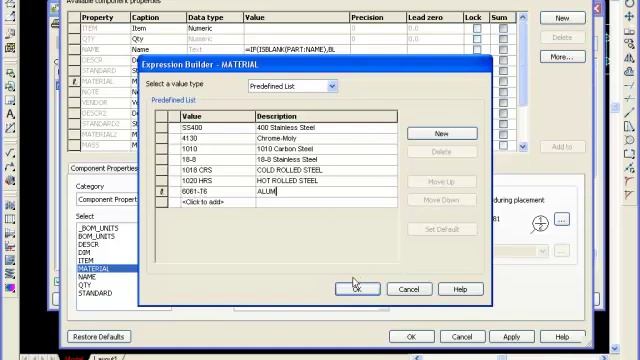Select the SS400 value cell

point(218,128)
